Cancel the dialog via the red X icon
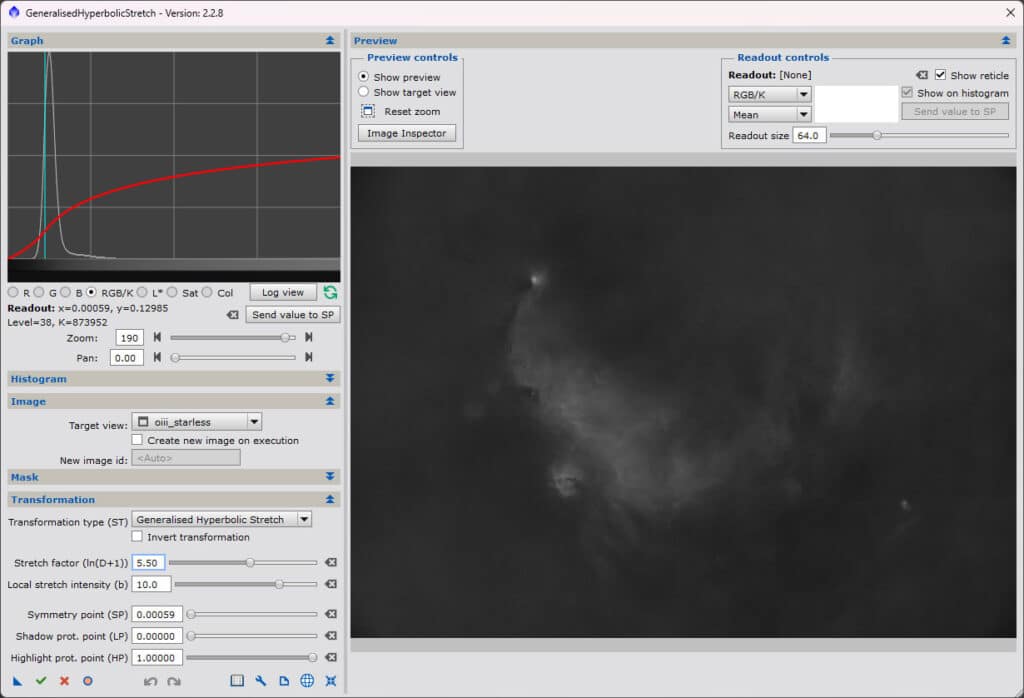1024x698 pixels. [63, 680]
